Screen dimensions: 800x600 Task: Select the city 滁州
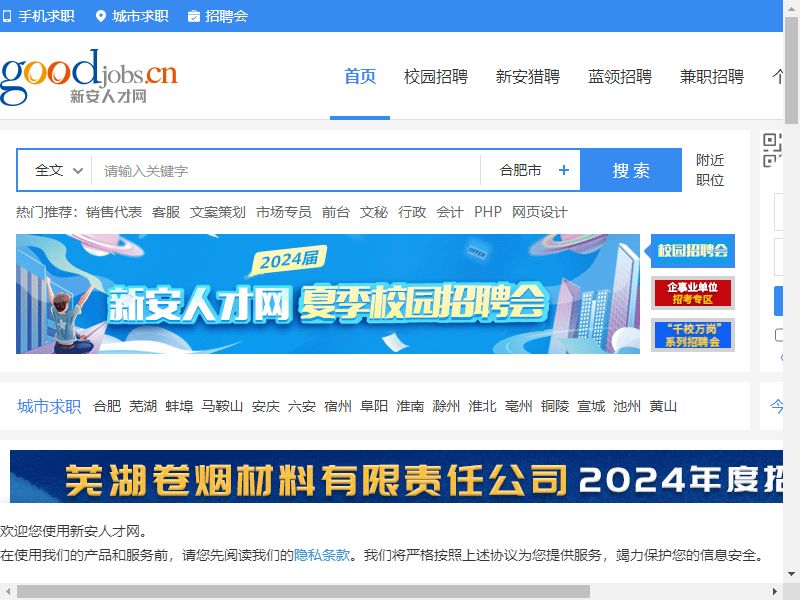tap(446, 407)
